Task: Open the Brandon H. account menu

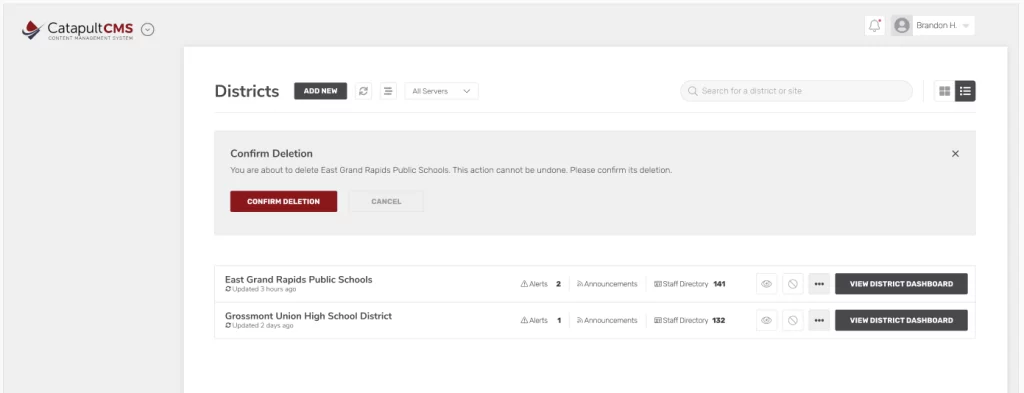Action: [943, 25]
